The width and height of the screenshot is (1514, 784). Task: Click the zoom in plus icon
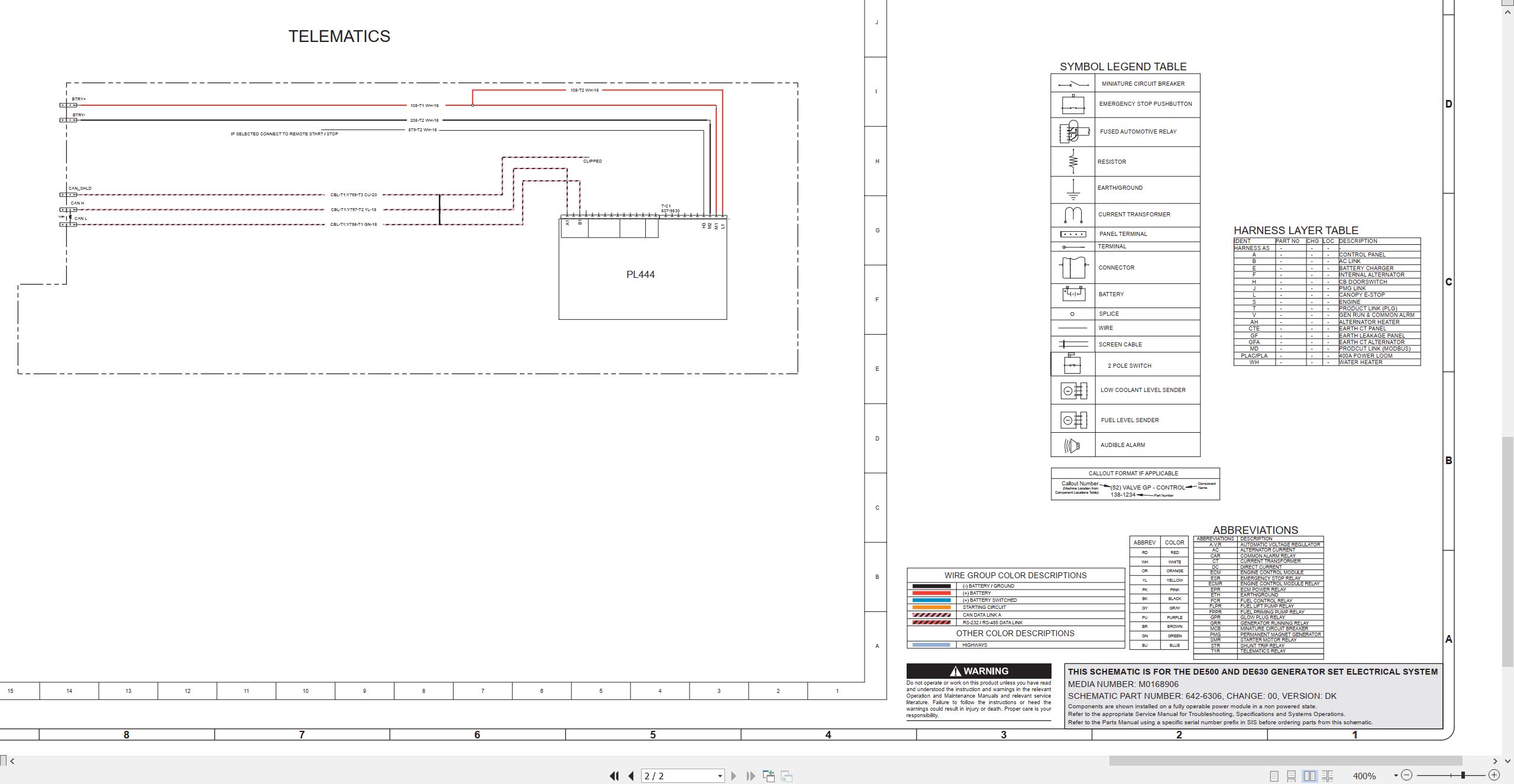click(x=1494, y=775)
